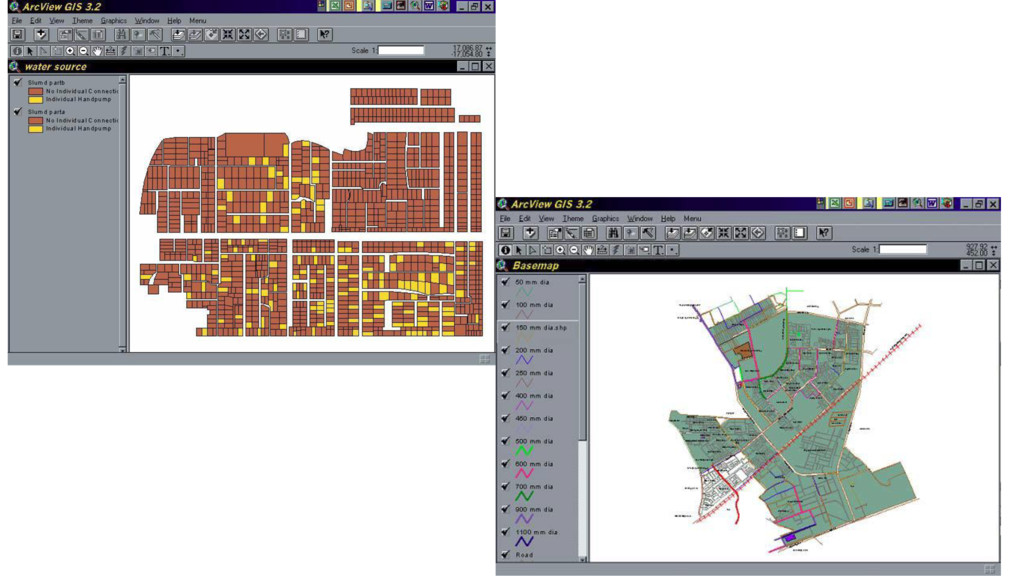
Task: Click green line symbol of 500 mm dia
Action: coord(524,451)
